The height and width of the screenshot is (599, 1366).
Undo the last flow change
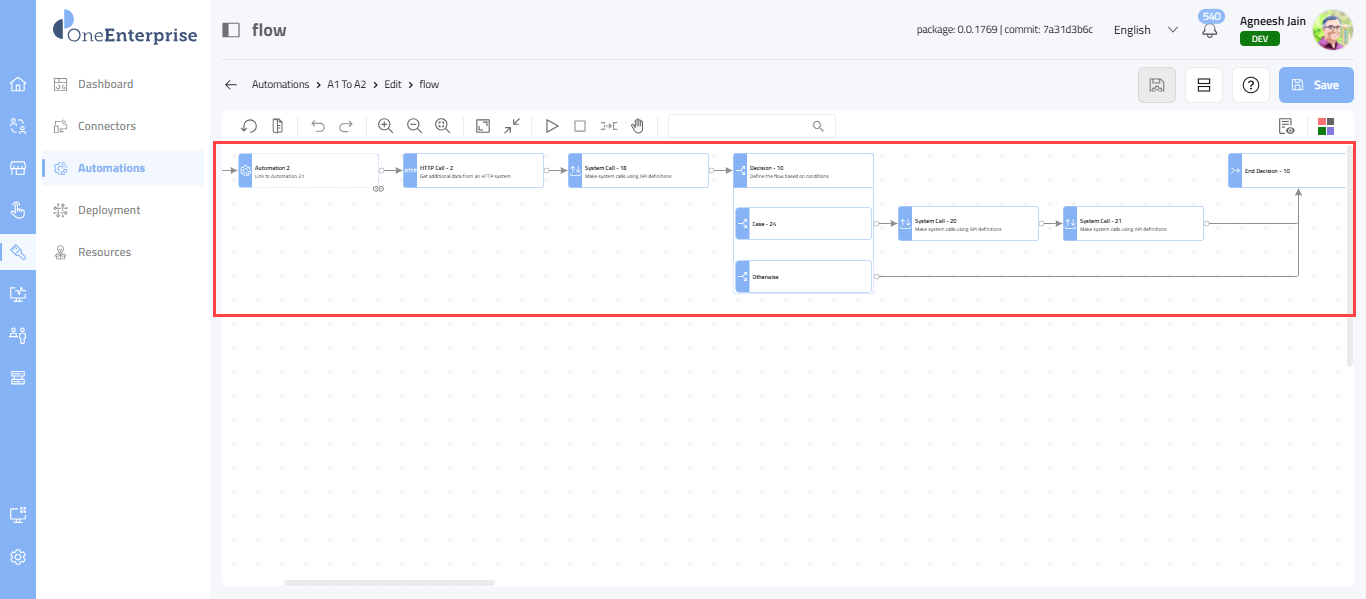tap(318, 126)
